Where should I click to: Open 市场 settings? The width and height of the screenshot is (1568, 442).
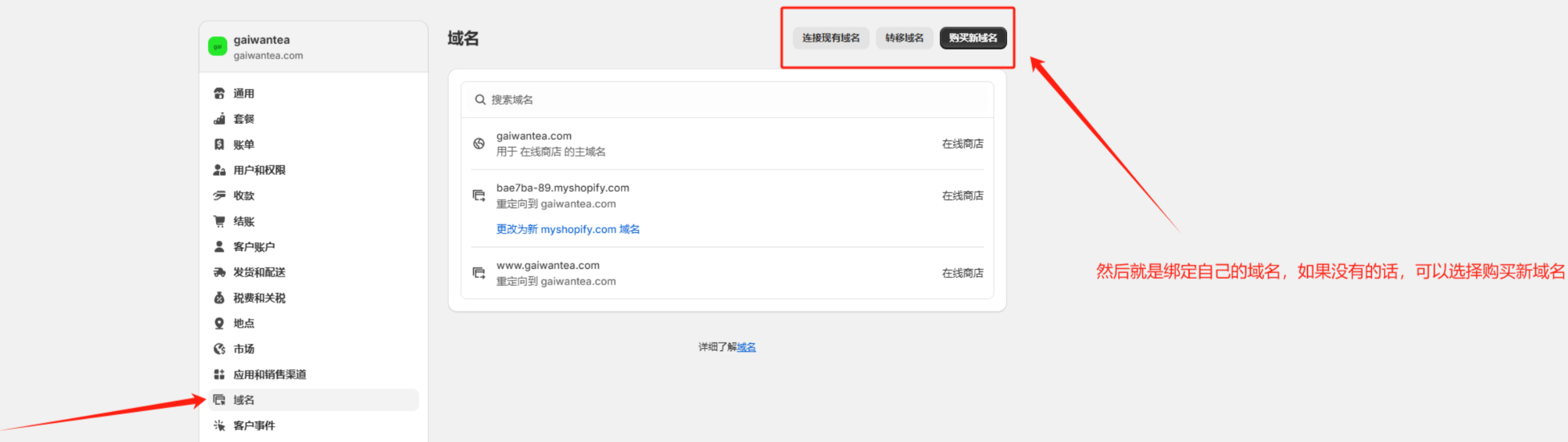coord(313,349)
